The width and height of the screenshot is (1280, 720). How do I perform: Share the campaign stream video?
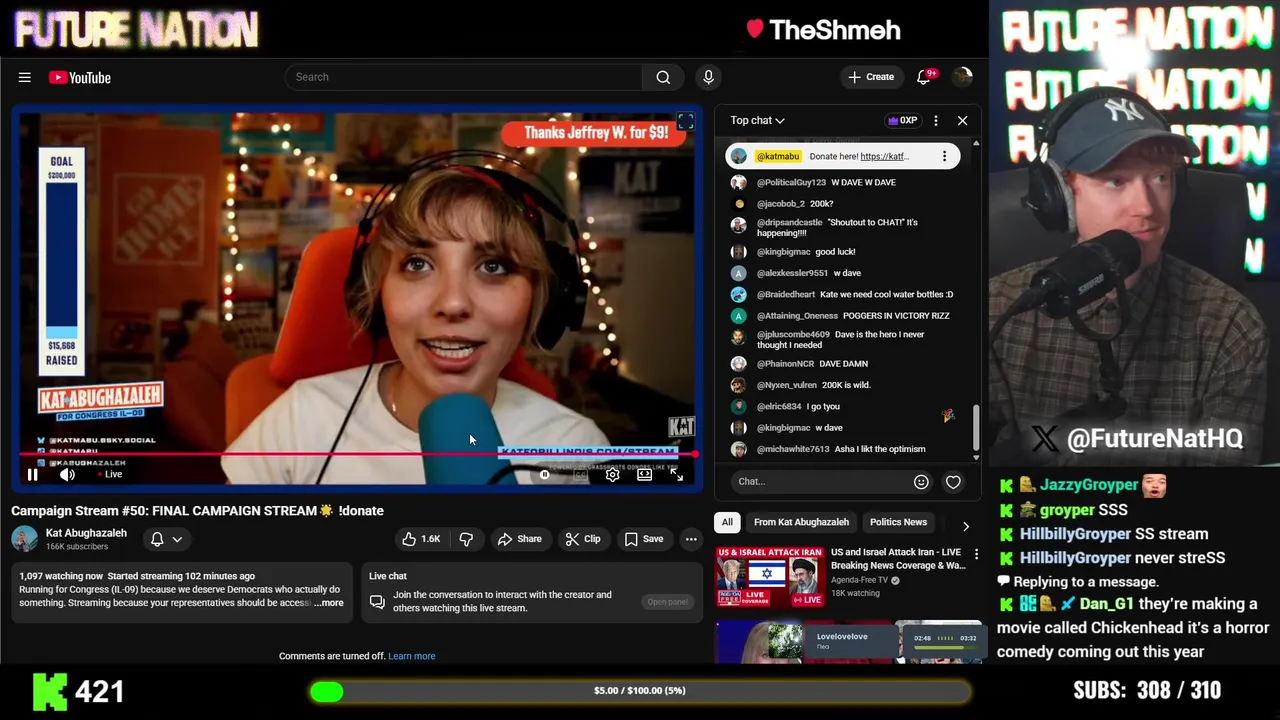tap(520, 539)
